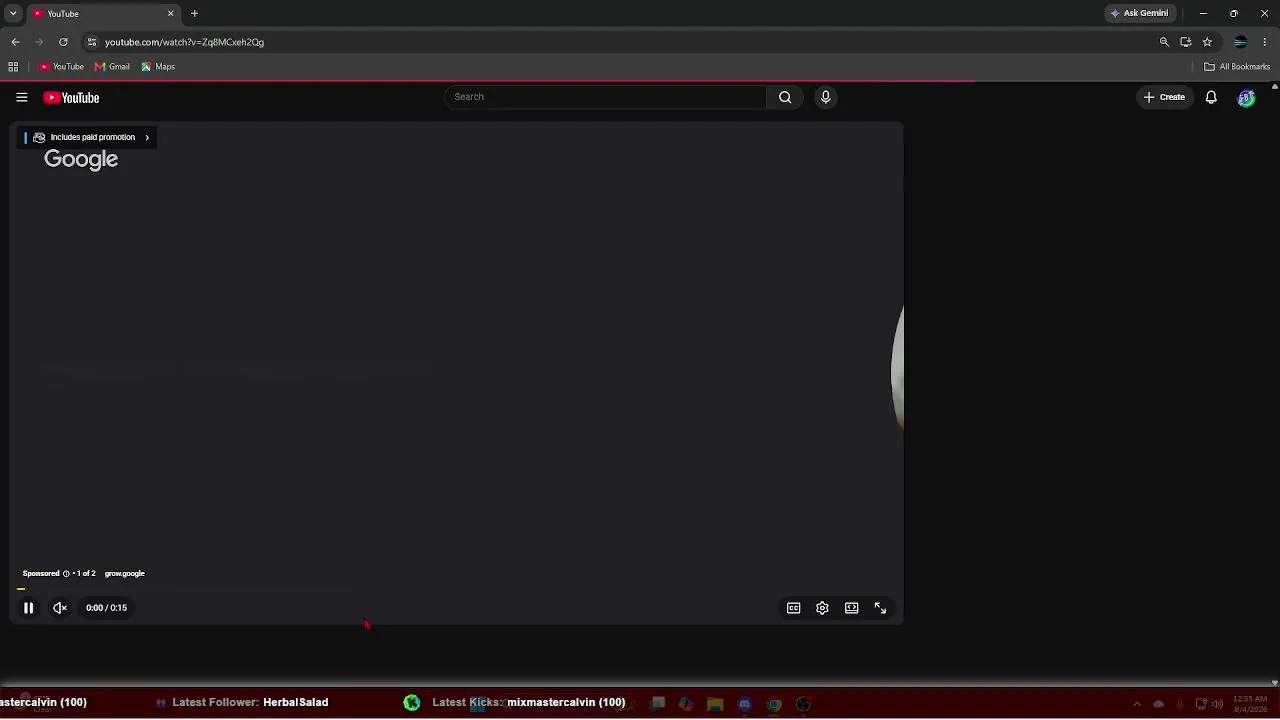View site information in address bar
This screenshot has width=1280, height=720.
click(92, 42)
